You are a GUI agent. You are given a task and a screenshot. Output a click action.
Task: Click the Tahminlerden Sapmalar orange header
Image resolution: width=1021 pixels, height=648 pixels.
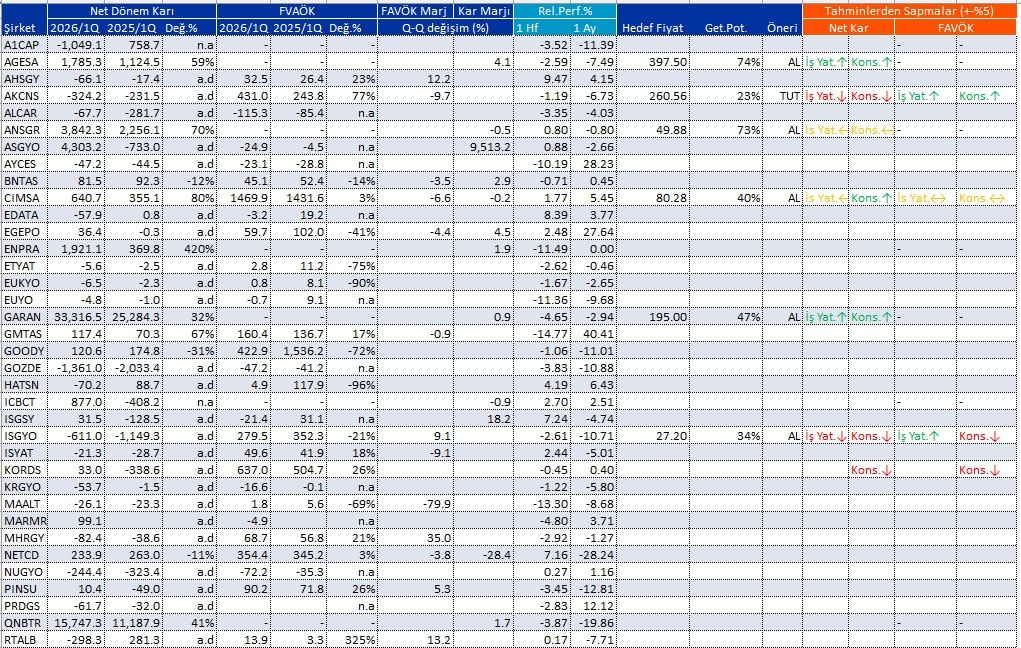tap(909, 10)
